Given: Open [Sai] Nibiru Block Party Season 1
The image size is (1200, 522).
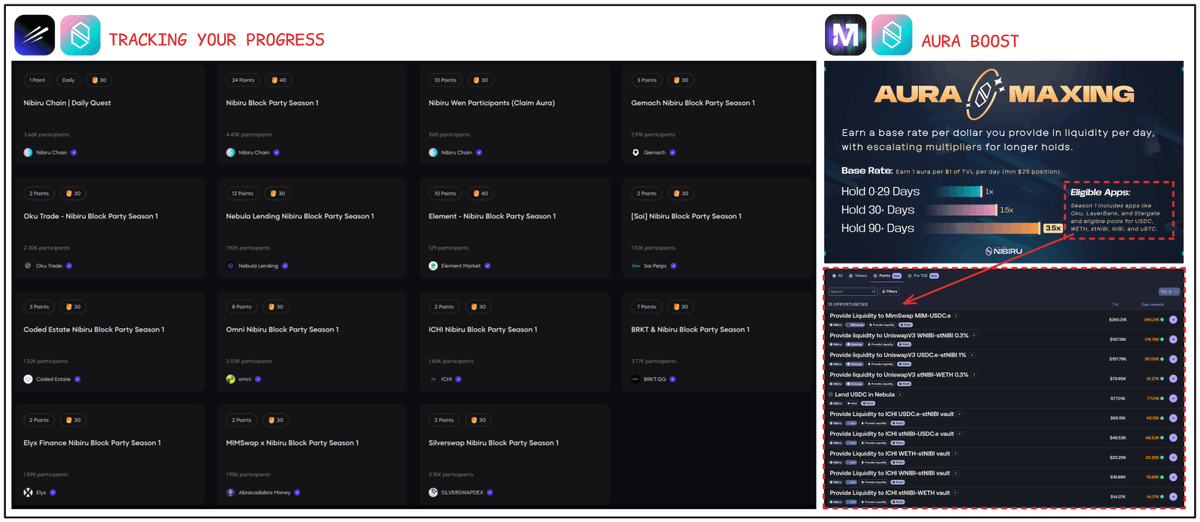Looking at the screenshot, I should tap(717, 228).
